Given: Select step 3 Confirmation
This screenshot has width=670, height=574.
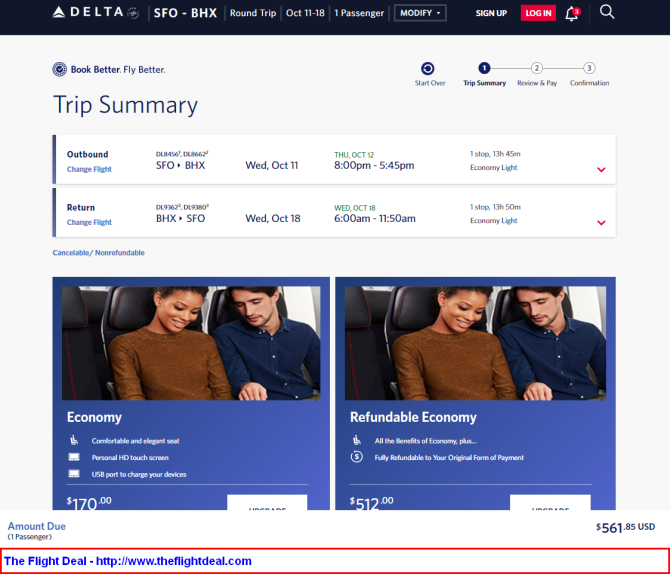Looking at the screenshot, I should pyautogui.click(x=589, y=68).
